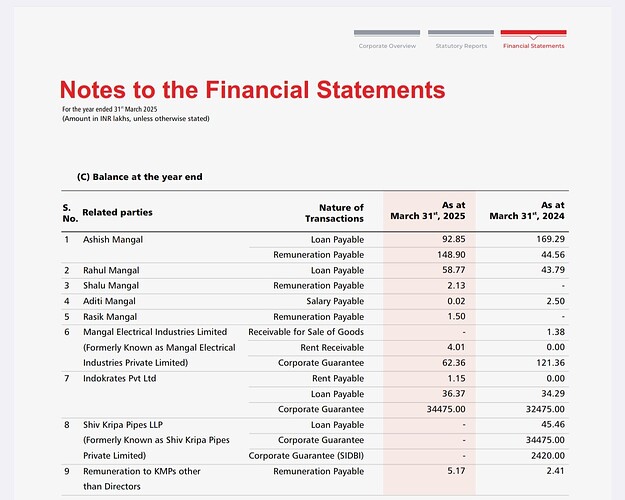This screenshot has height=500, width=625.
Task: Click the Rahul Mangal Loan Payable value 58.77
Action: [x=454, y=270]
